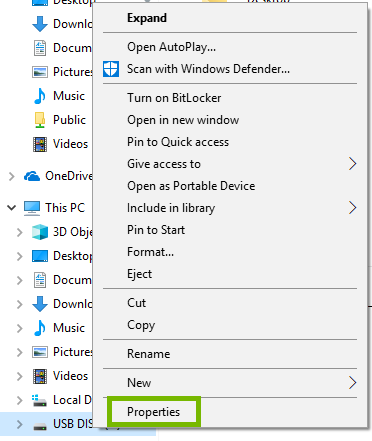This screenshot has height=441, width=372.
Task: Click the Desktop icon under This PC
Action: tap(40, 256)
